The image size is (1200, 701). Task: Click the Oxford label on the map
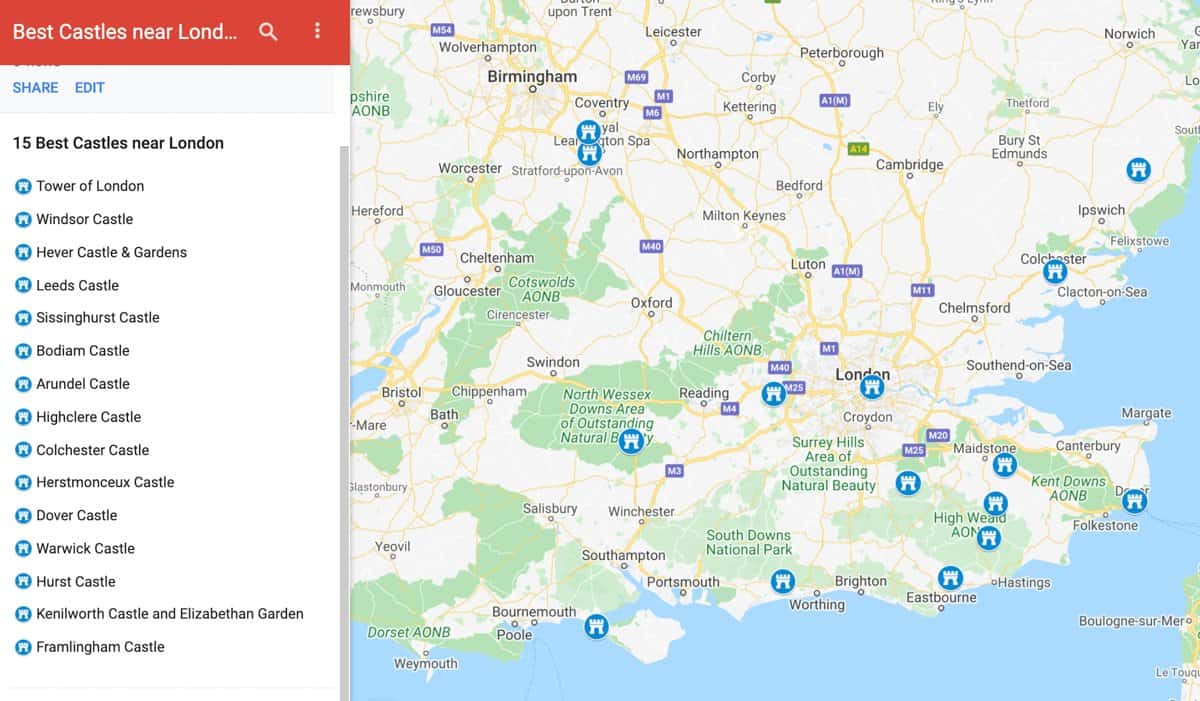tap(651, 302)
